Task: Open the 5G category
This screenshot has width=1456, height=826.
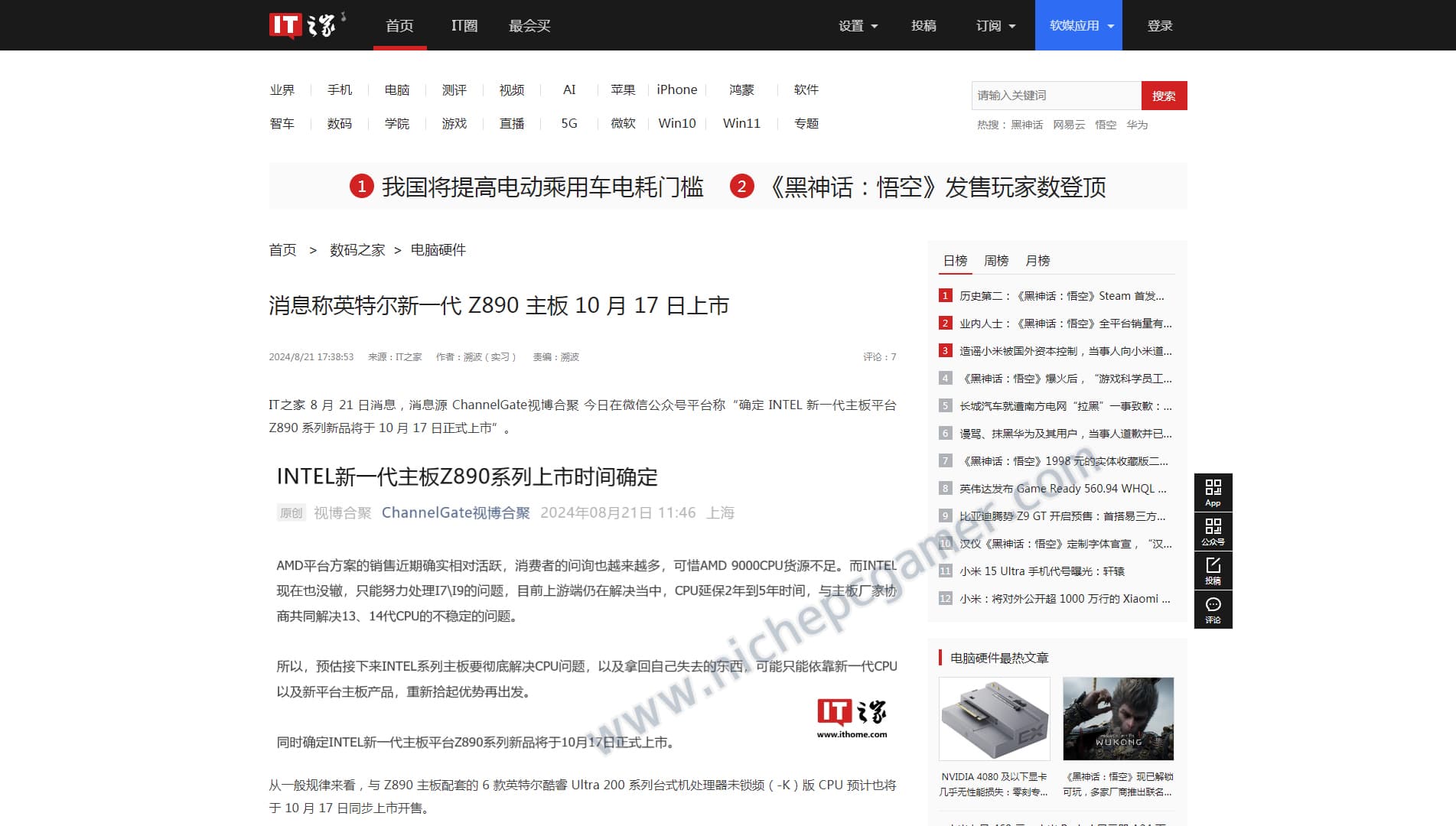Action: point(569,123)
